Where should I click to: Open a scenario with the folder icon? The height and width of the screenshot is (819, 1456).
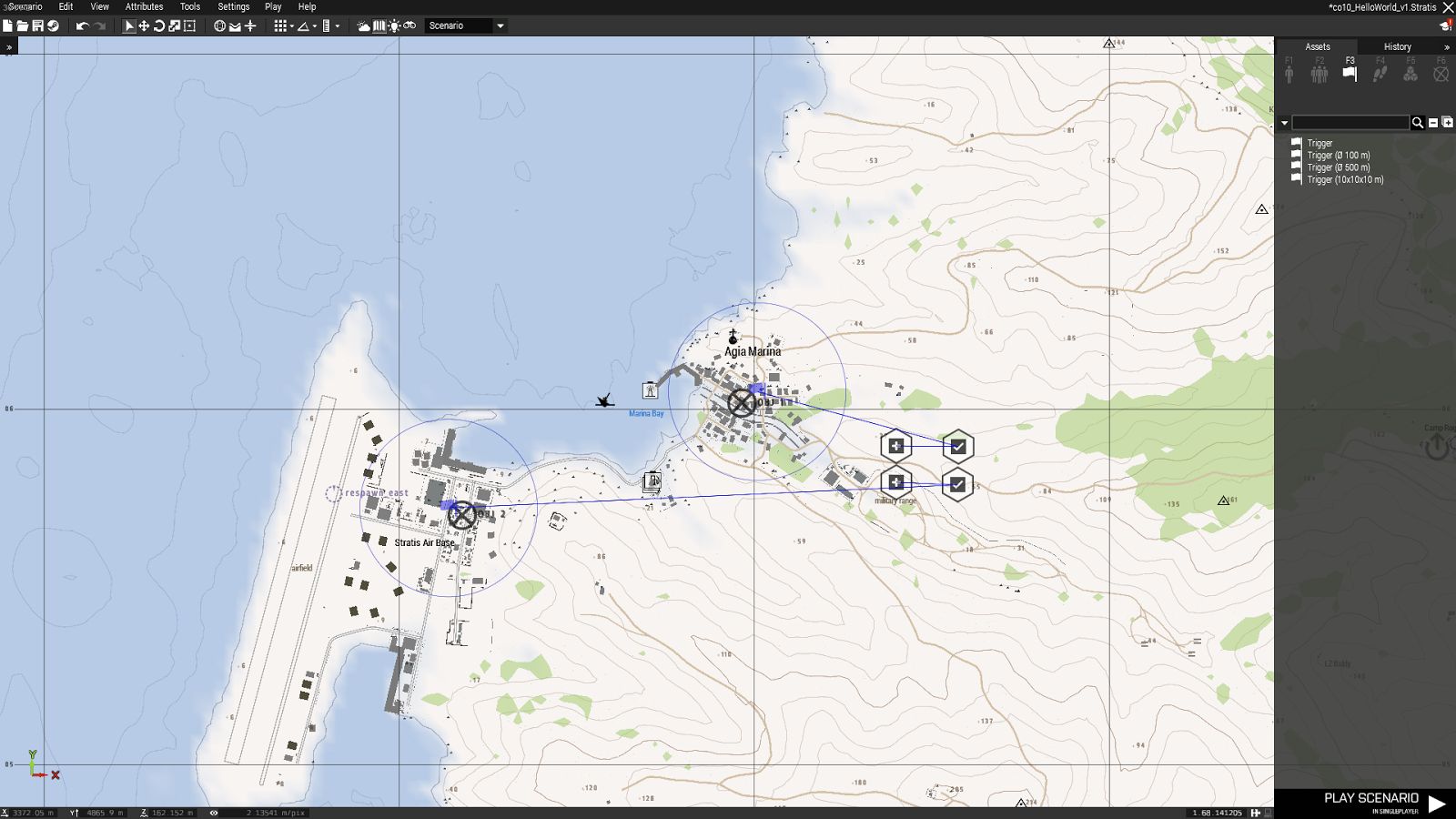tap(22, 25)
